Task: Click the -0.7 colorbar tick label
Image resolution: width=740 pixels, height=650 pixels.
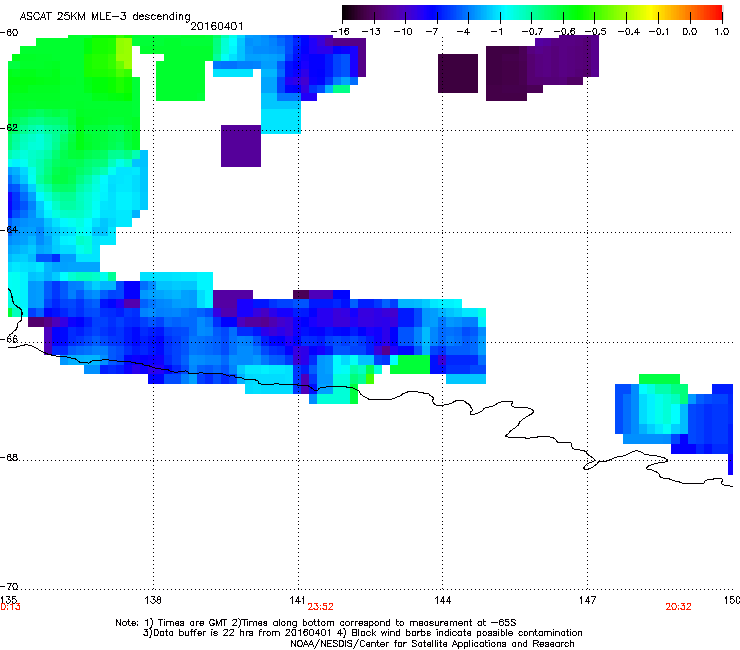Action: [x=532, y=31]
